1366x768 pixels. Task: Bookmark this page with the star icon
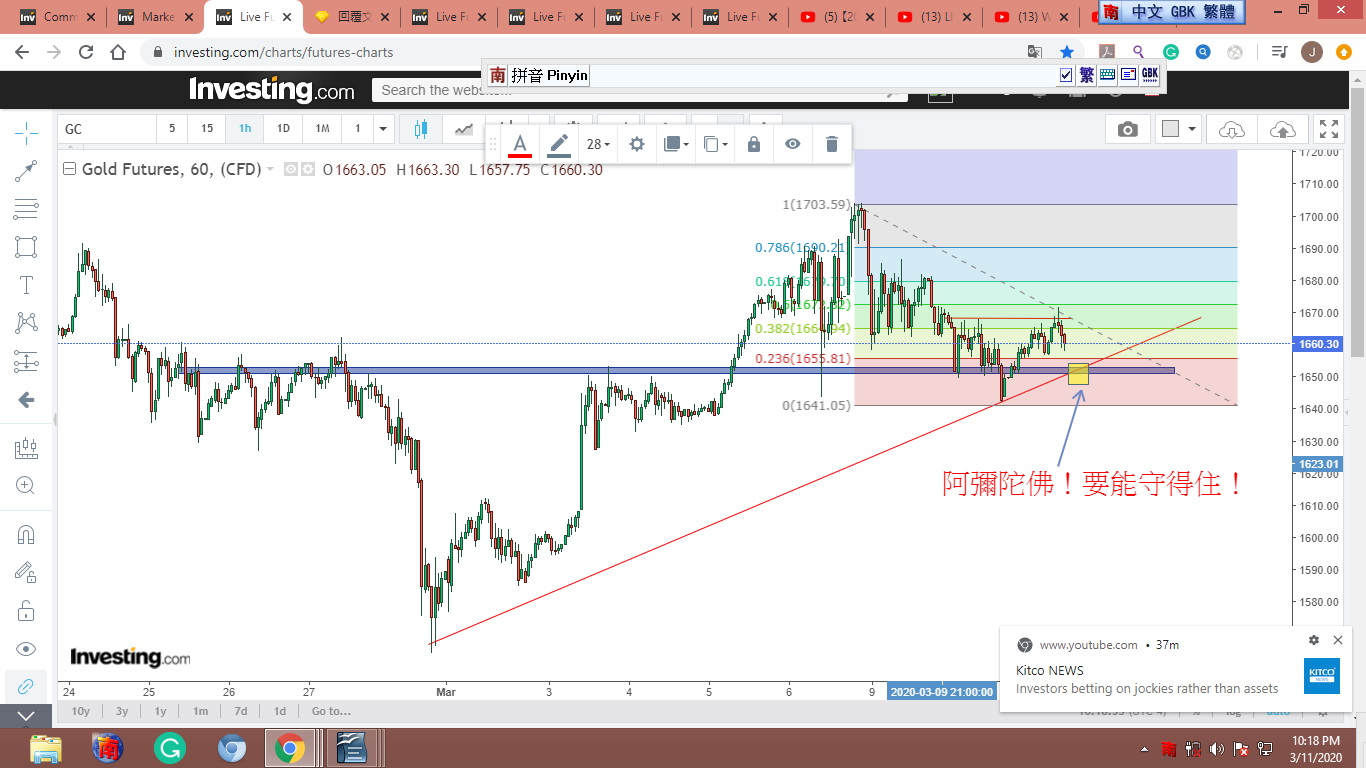(x=1067, y=52)
